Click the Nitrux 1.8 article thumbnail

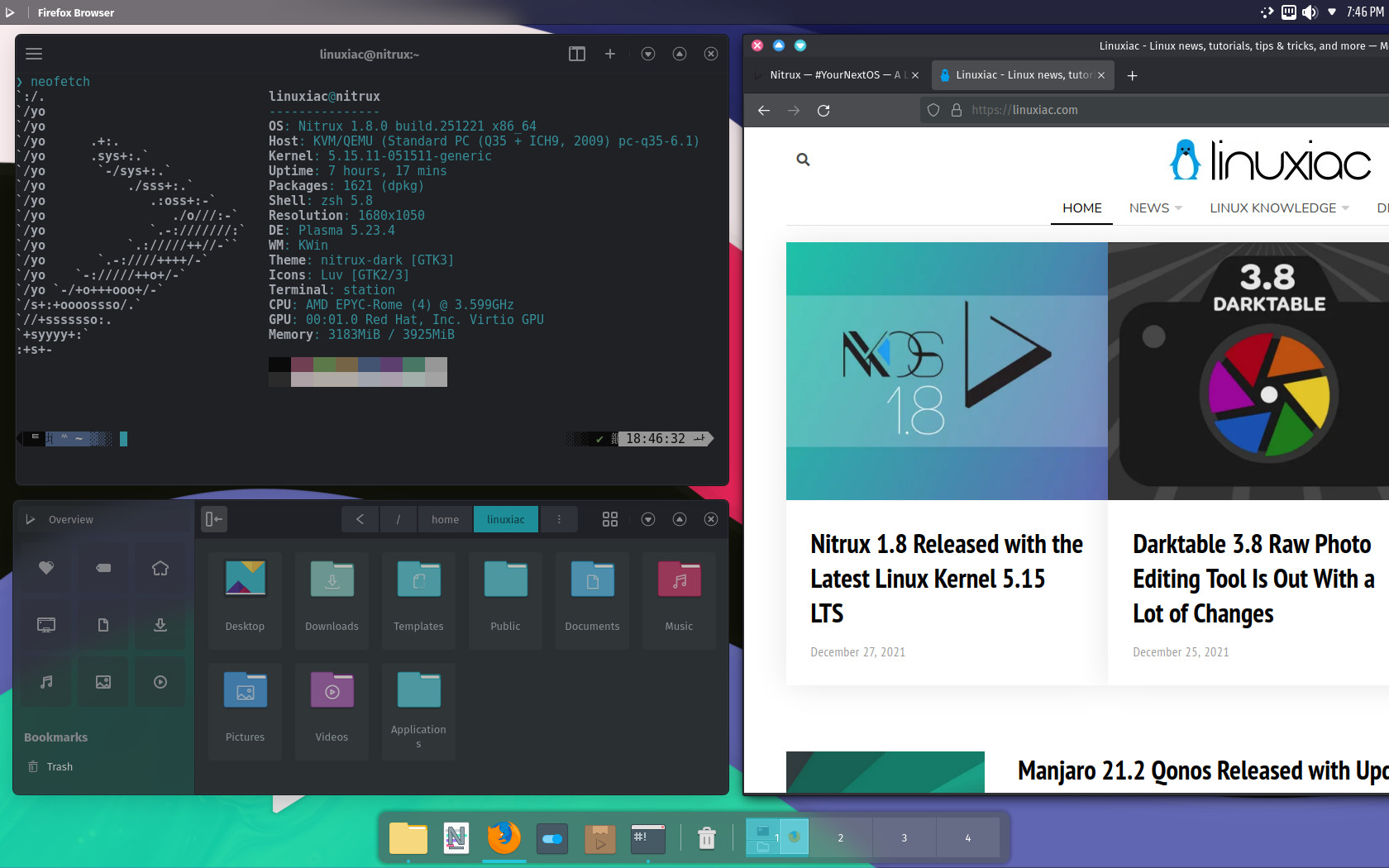tap(947, 371)
